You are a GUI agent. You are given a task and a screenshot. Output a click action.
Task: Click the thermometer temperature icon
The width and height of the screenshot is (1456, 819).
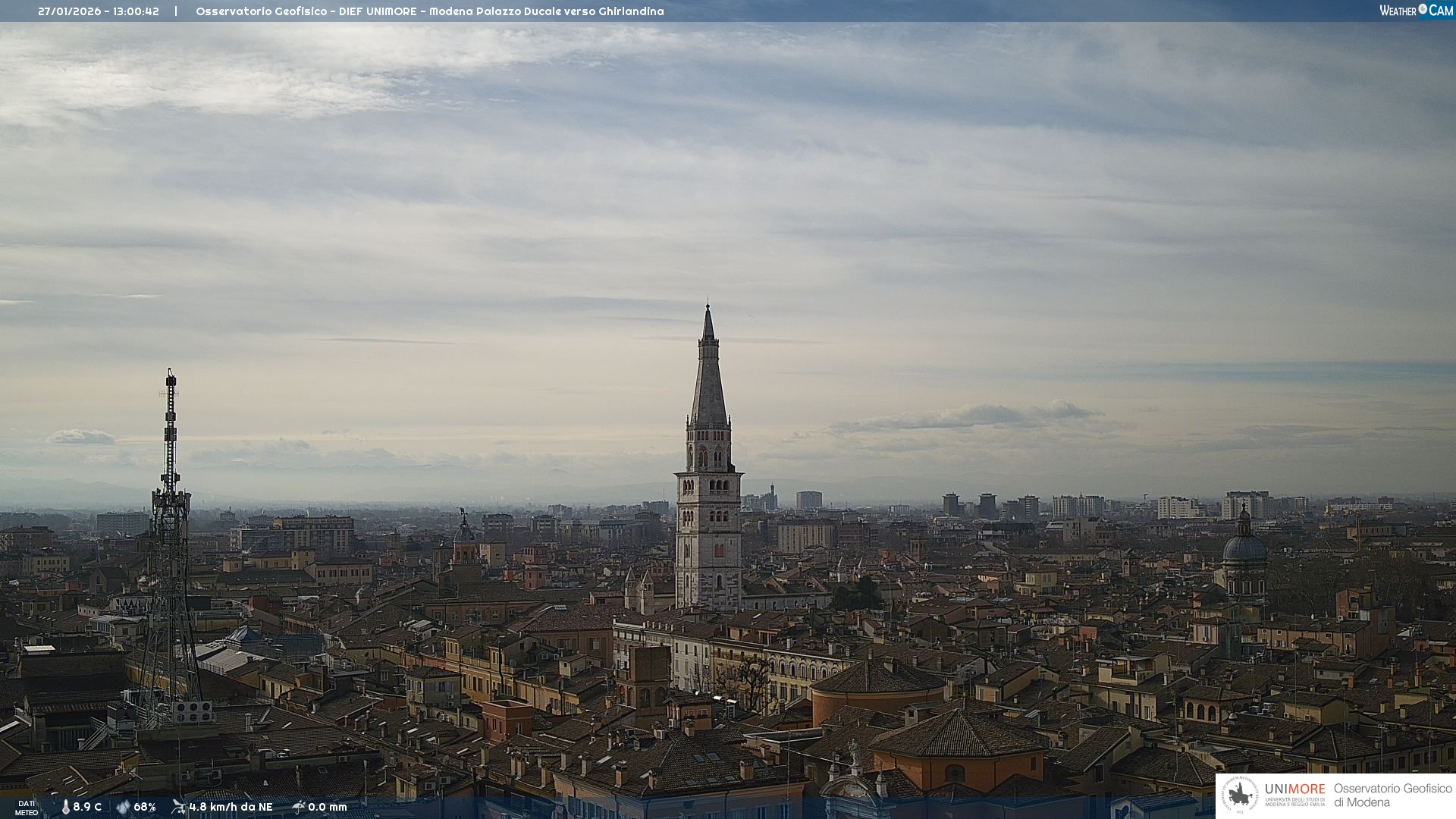pos(65,807)
